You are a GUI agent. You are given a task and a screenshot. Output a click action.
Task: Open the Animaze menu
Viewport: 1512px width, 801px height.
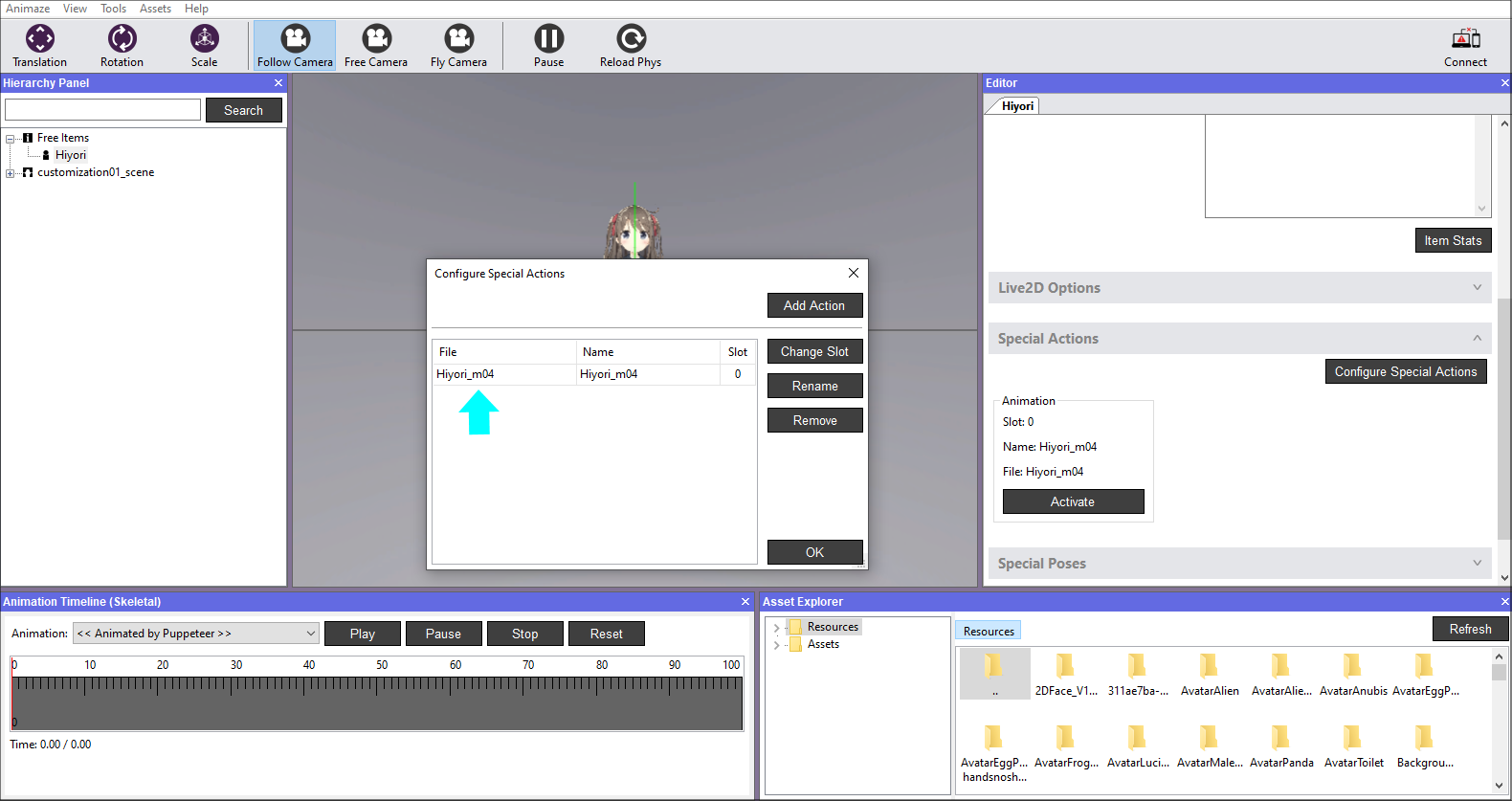tap(28, 9)
